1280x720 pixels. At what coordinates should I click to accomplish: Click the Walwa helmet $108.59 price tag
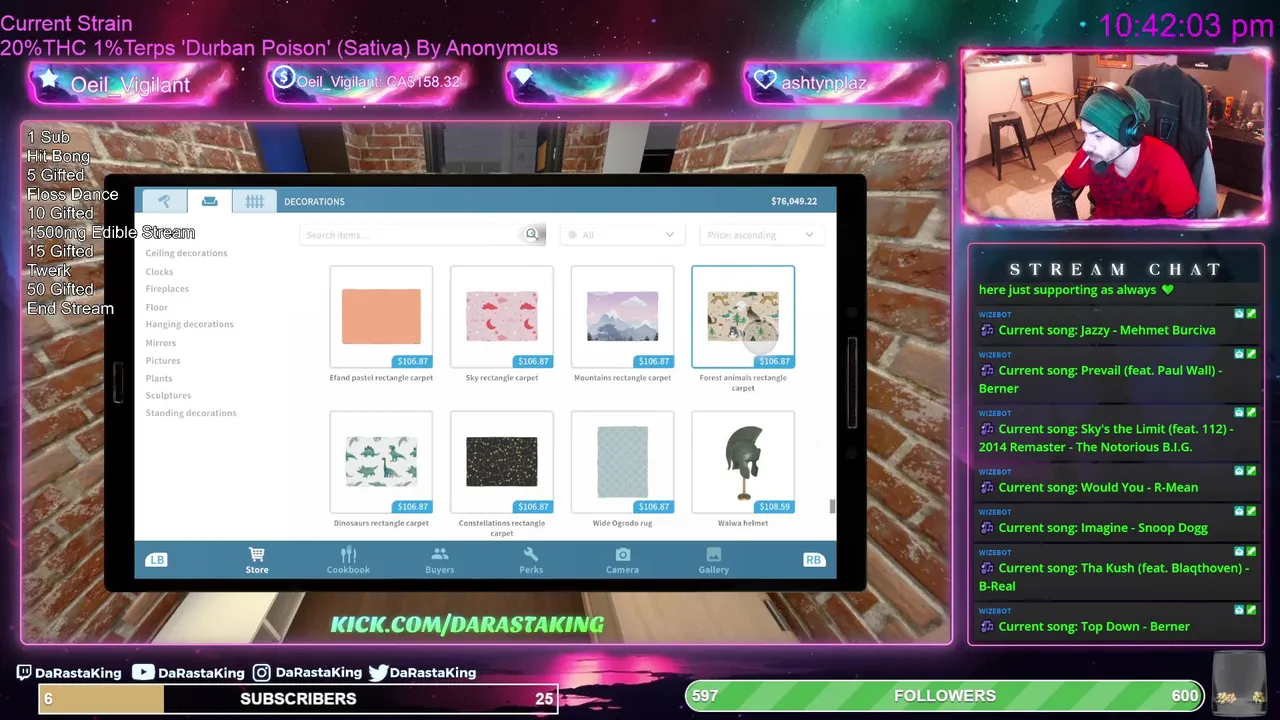(x=774, y=507)
